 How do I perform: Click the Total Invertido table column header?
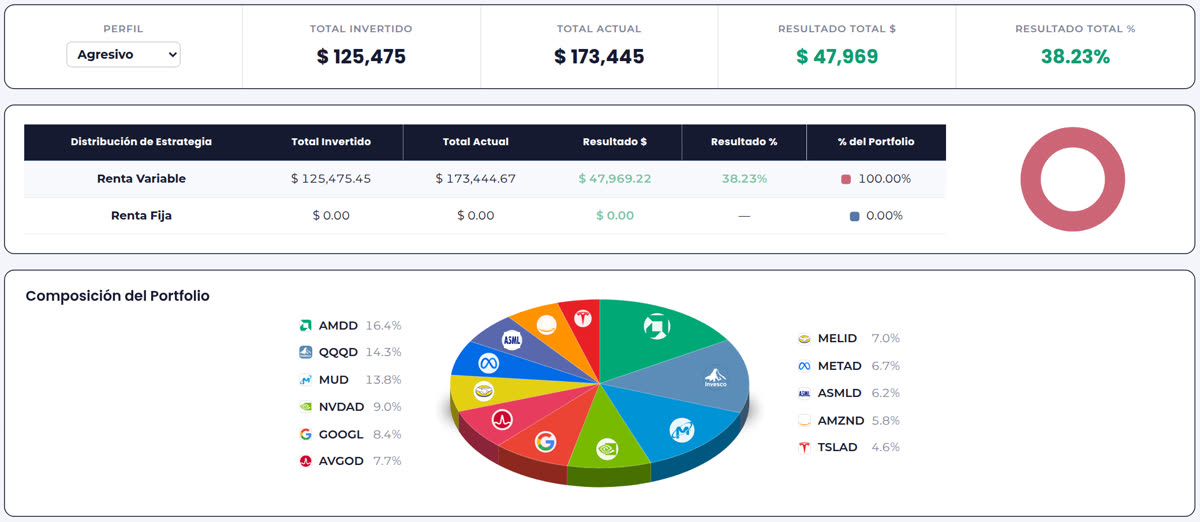(x=331, y=142)
